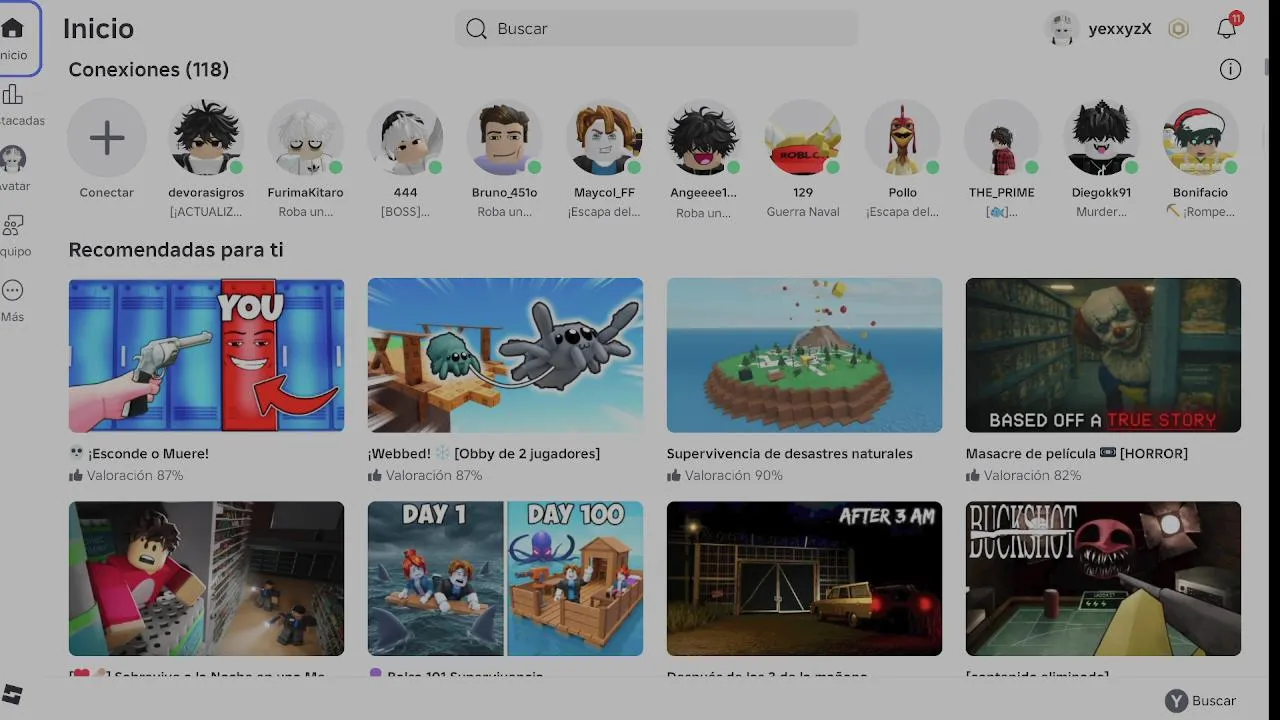Screen dimensions: 1280x720
Task: Open FurimaKitaro friend avatar
Action: point(305,138)
